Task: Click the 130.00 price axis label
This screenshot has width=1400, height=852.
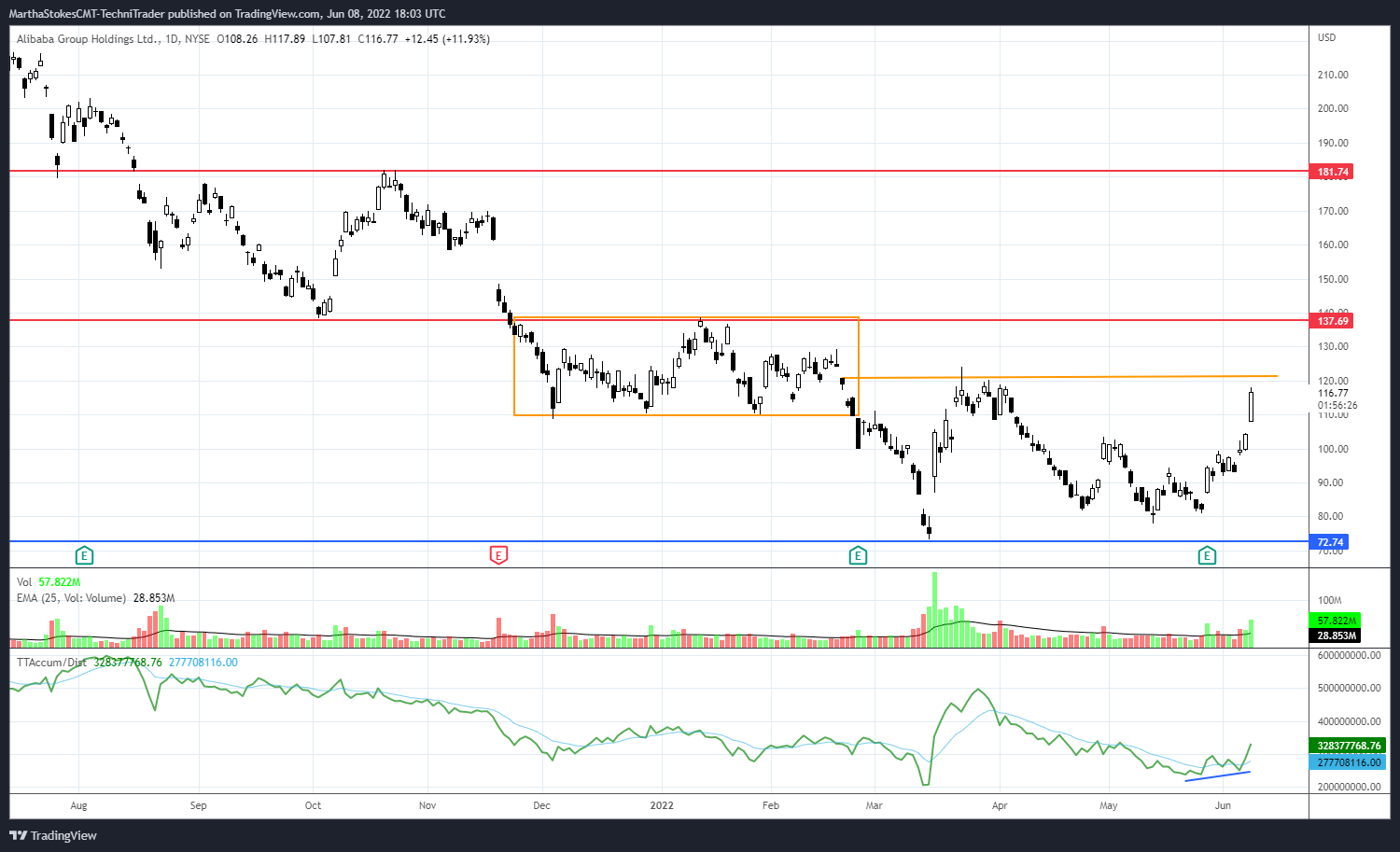Action: click(1333, 346)
